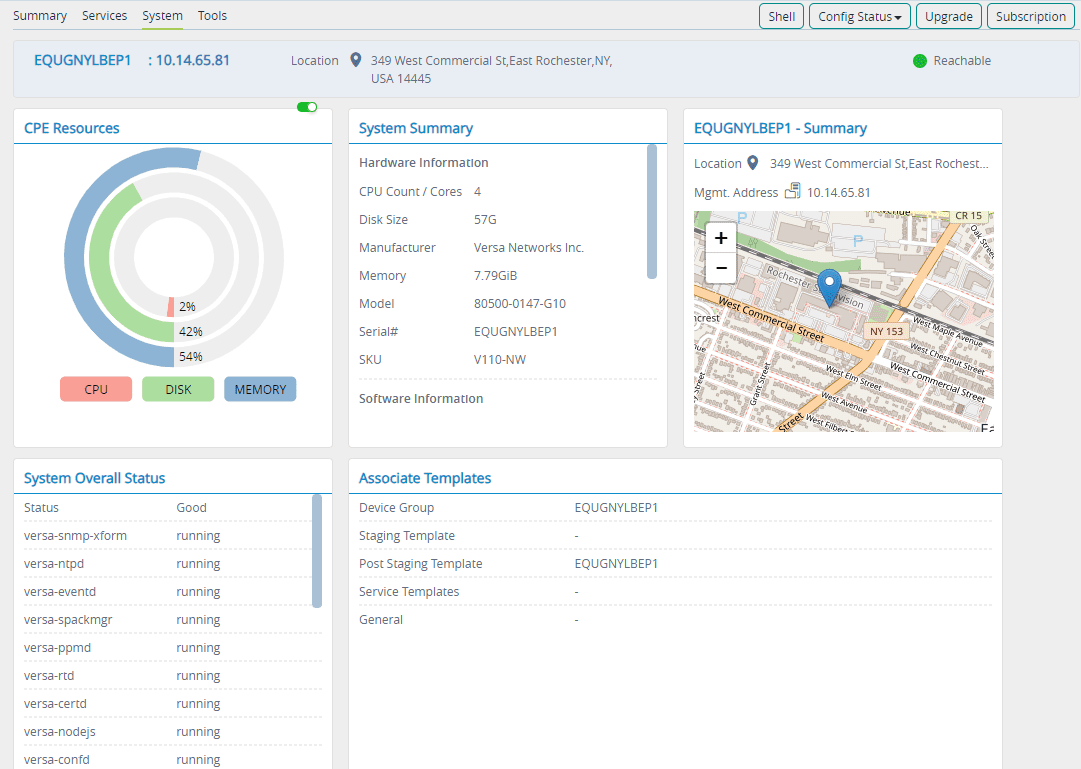This screenshot has height=769, width=1081.
Task: Click the map zoom-out minus icon
Action: click(x=720, y=268)
